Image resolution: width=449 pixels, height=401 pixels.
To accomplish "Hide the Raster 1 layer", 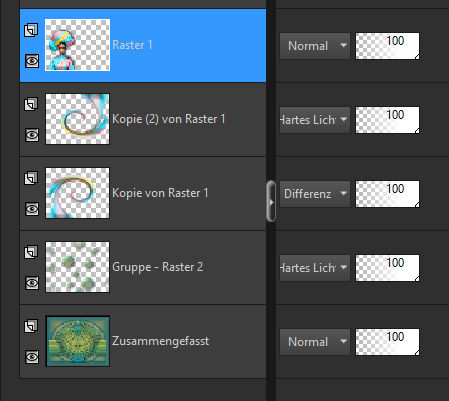I will point(32,61).
